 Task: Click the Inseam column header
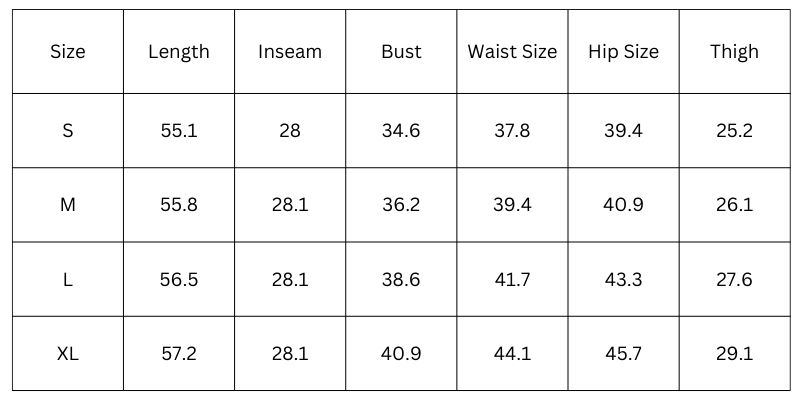tap(290, 52)
